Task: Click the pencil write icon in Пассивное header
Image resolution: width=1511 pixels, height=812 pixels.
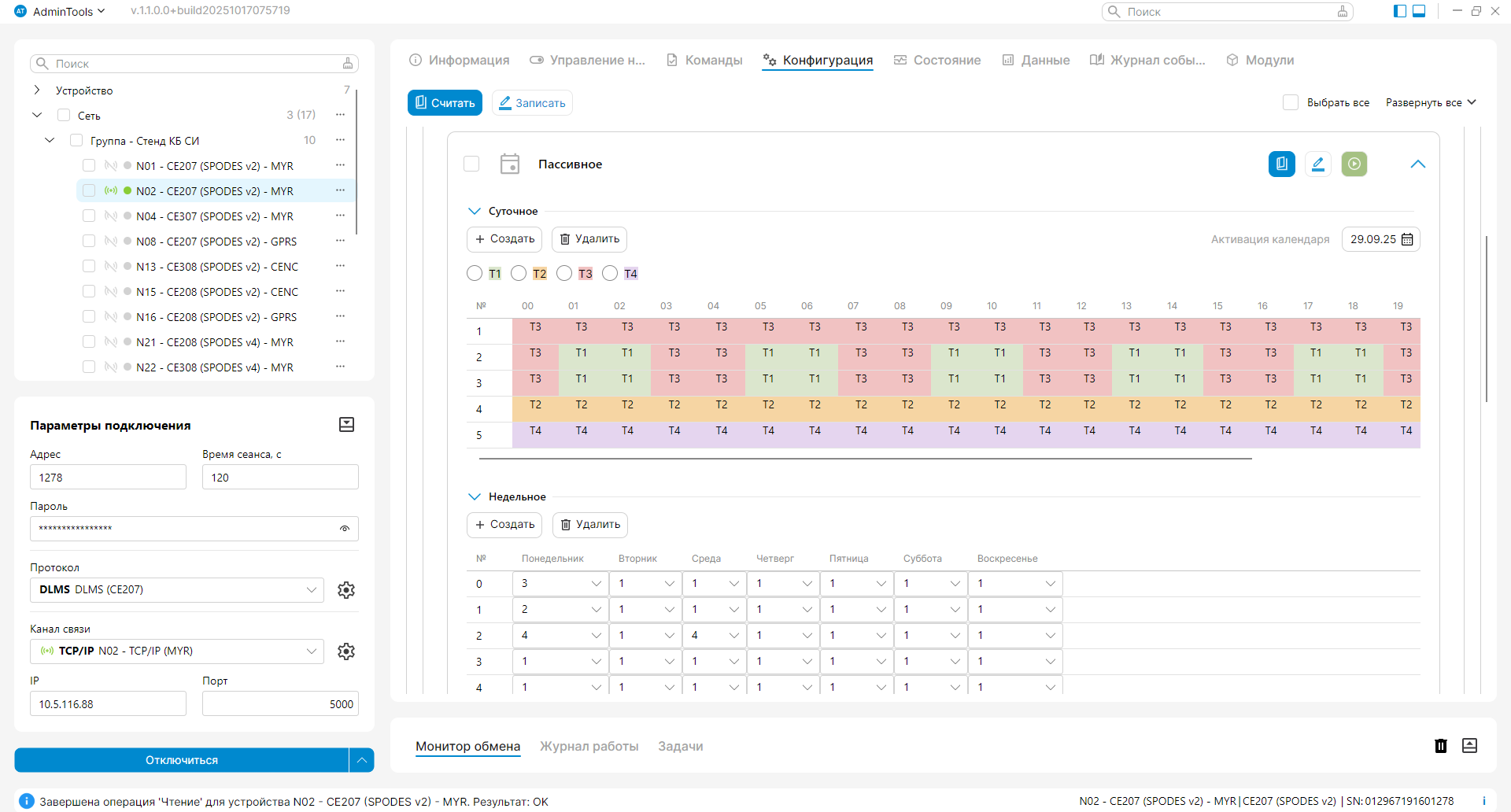Action: pos(1317,164)
